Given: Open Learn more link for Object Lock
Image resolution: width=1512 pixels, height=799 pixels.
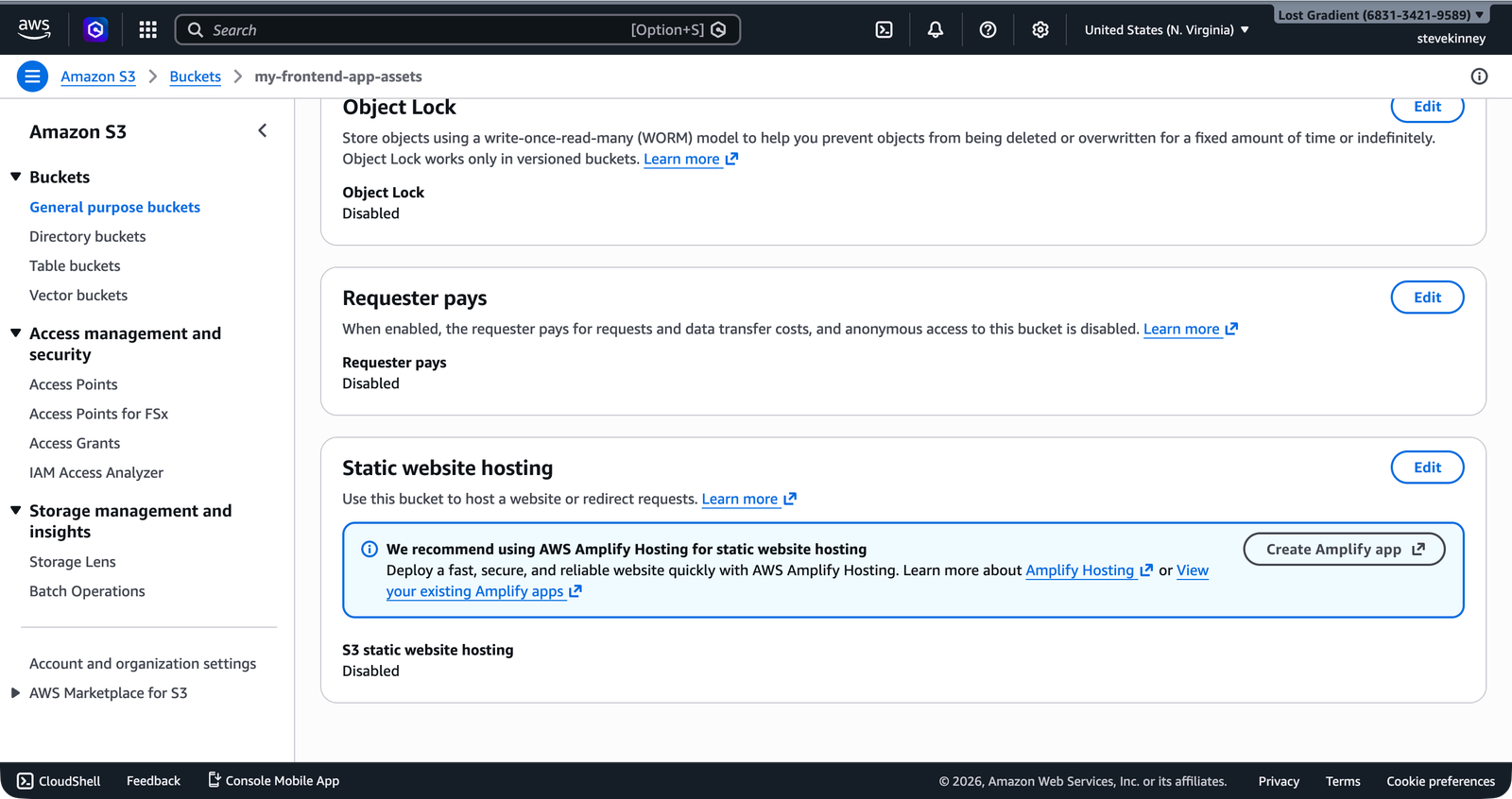Looking at the screenshot, I should click(691, 159).
